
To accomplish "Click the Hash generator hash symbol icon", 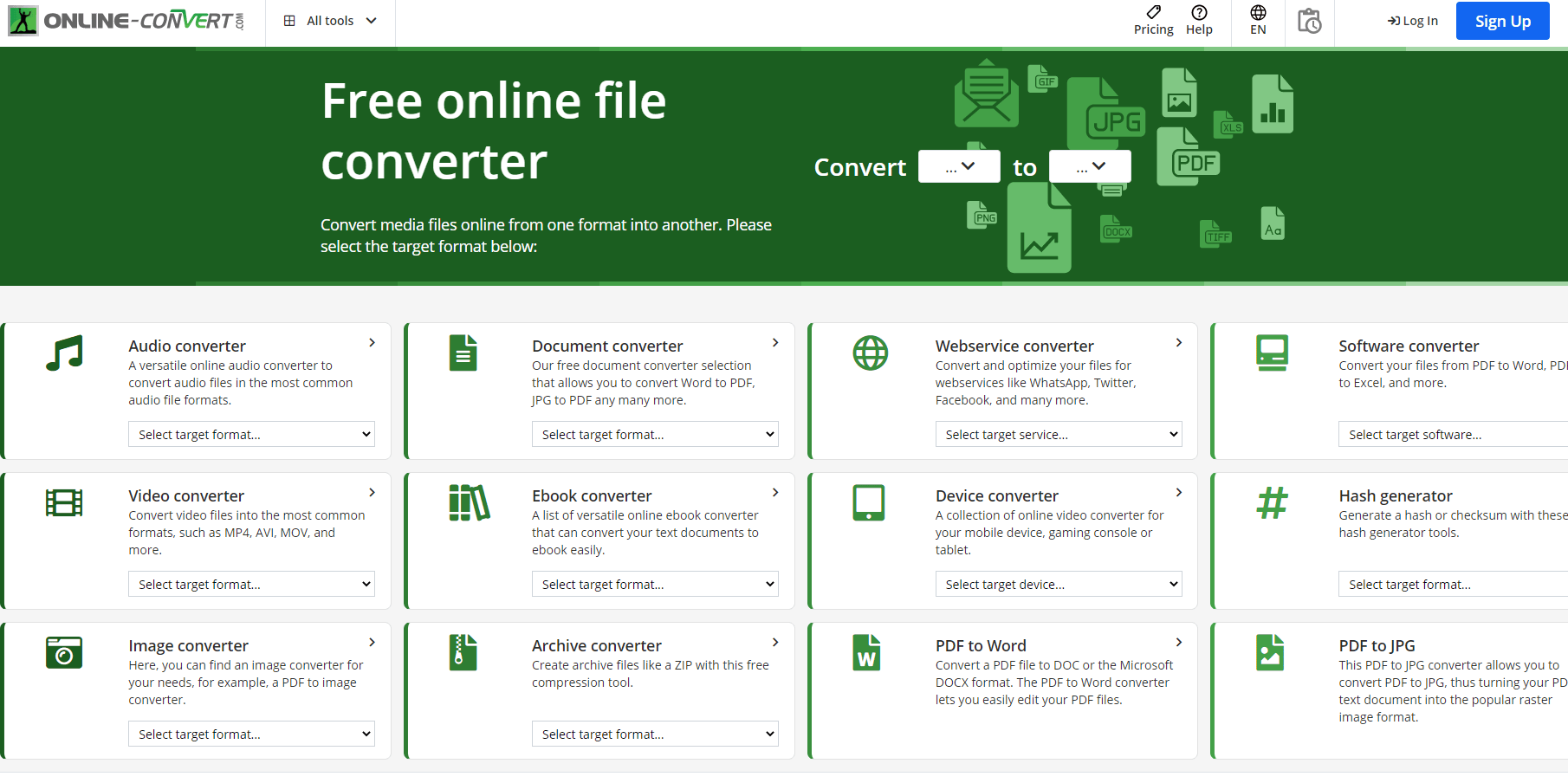I will tap(1272, 502).
